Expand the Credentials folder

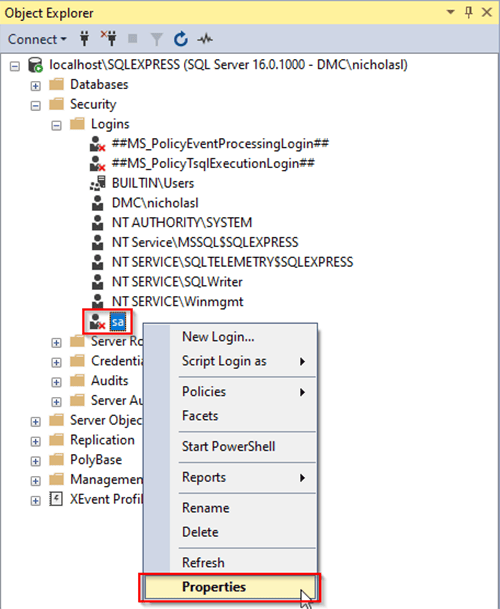pos(56,363)
